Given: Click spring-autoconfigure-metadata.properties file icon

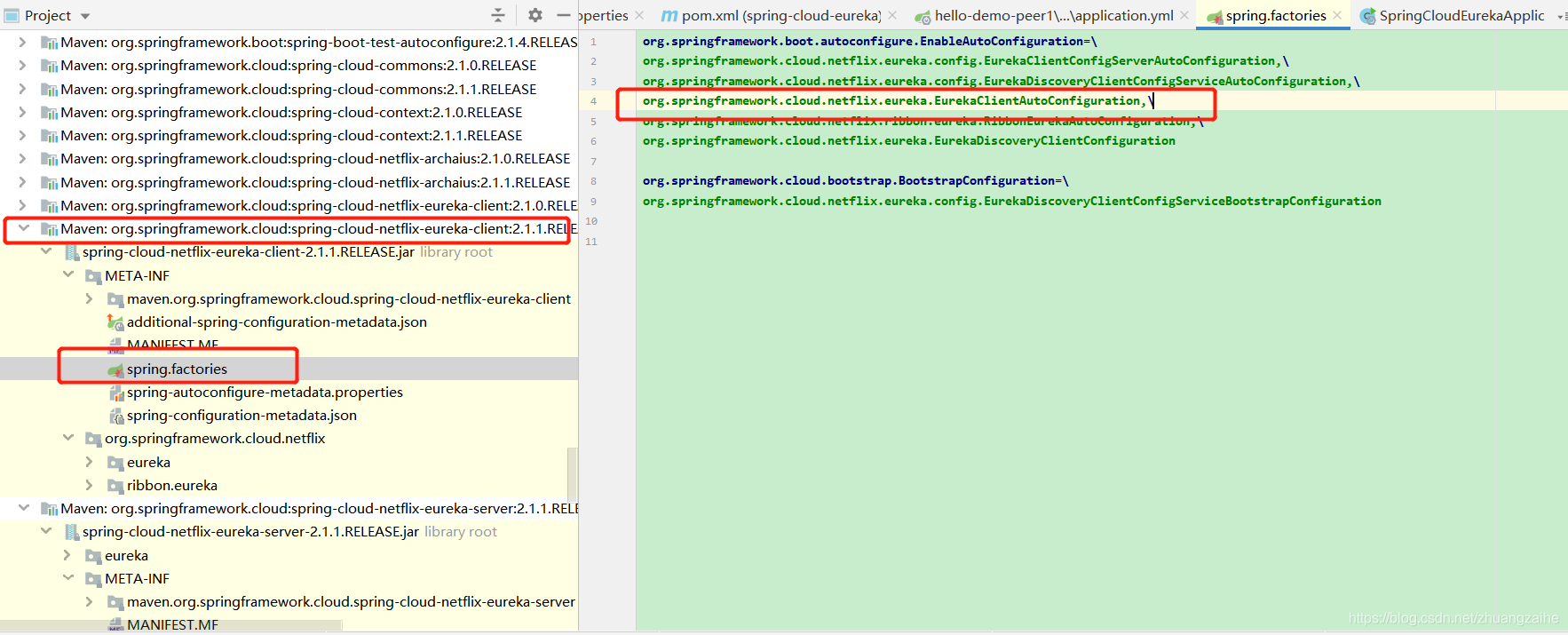Looking at the screenshot, I should coord(115,393).
